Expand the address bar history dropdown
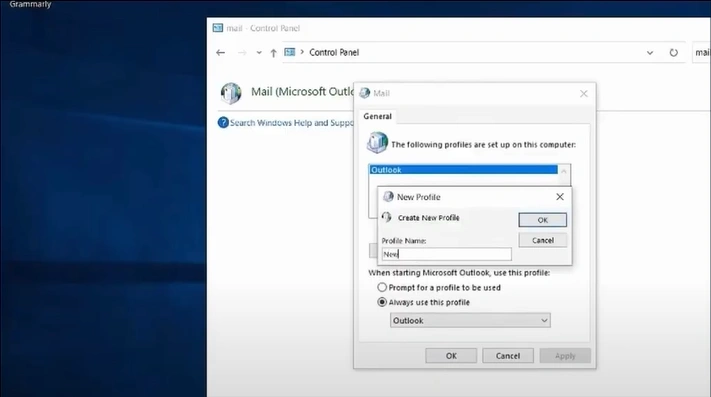The image size is (711, 397). pos(650,53)
